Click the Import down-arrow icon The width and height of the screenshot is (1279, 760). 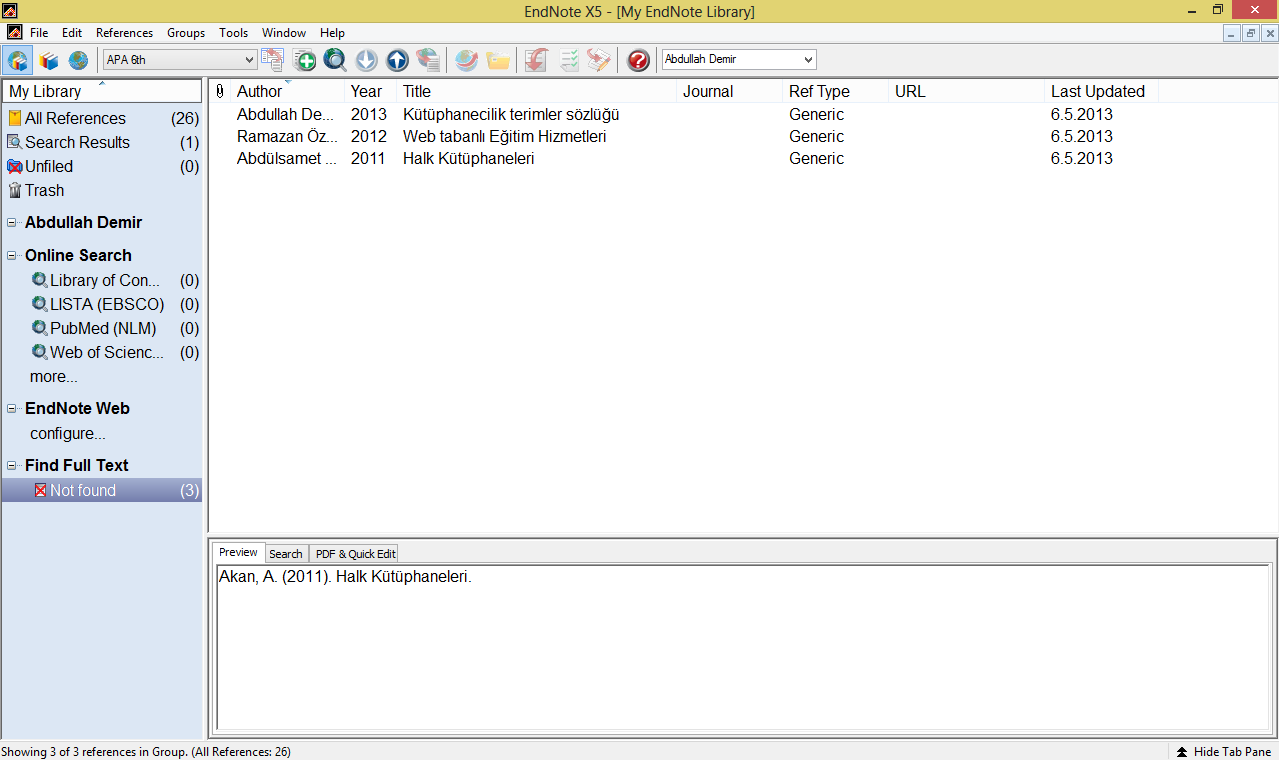pyautogui.click(x=367, y=60)
